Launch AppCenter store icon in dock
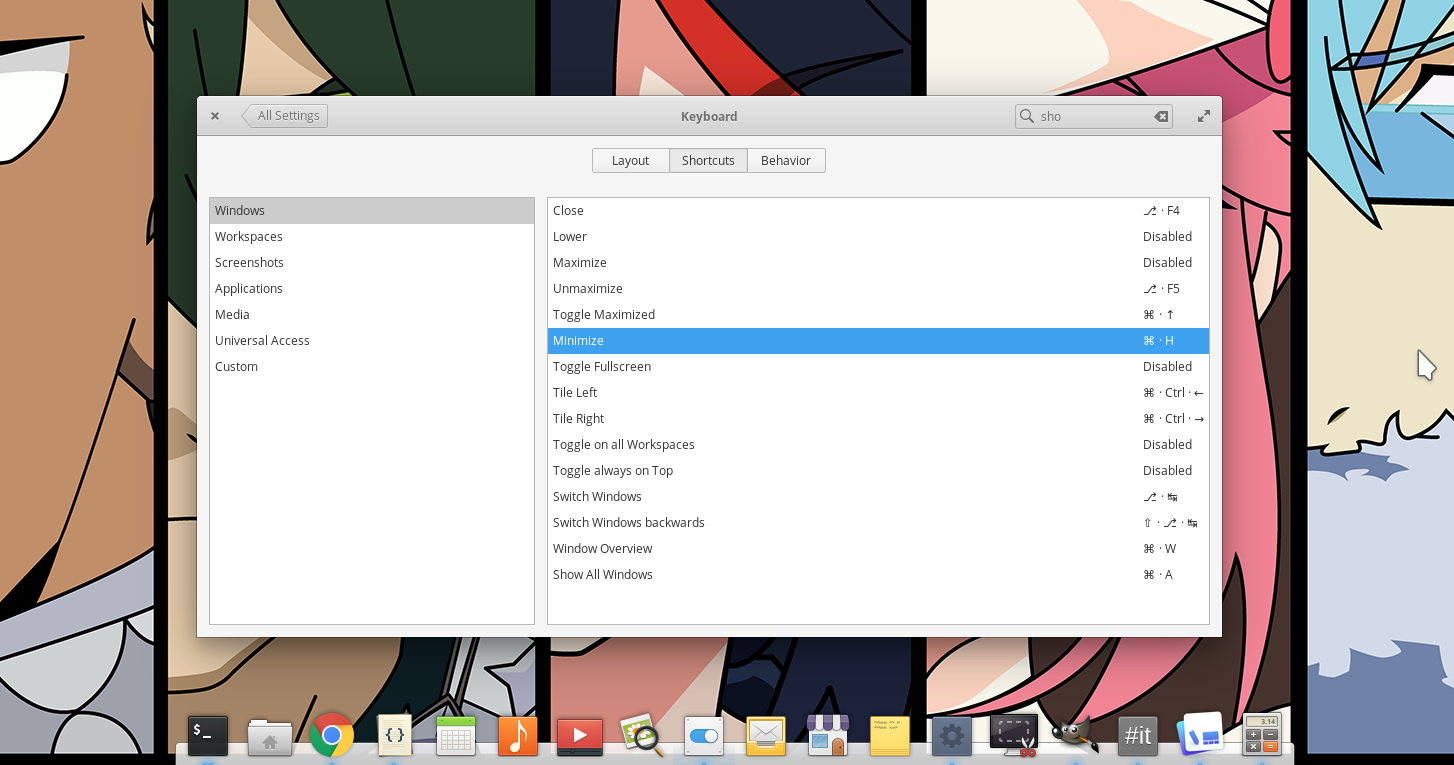The height and width of the screenshot is (765, 1454). click(828, 736)
